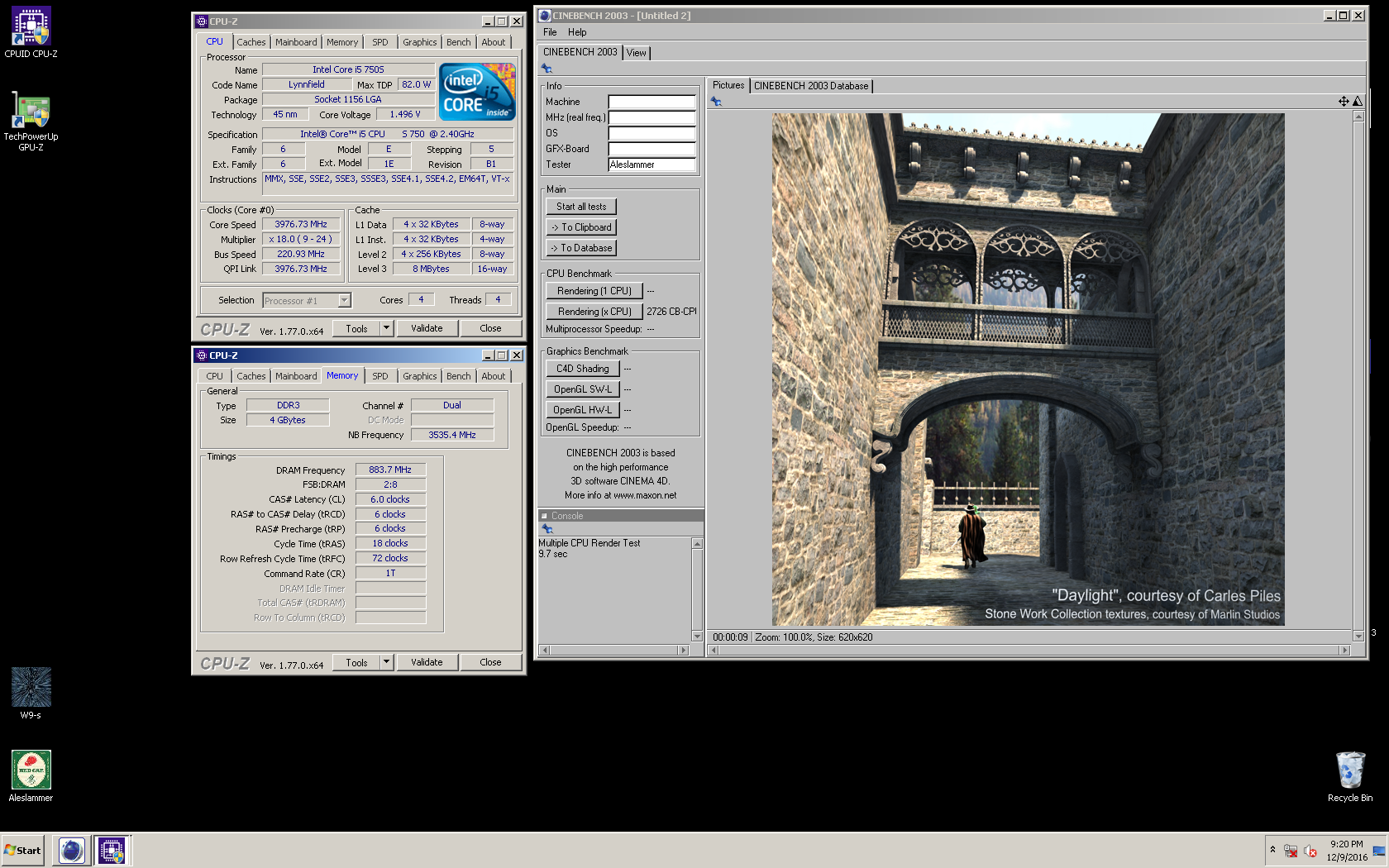Click picture panel vertical scrollbar up arrow
Screen dimensions: 1389x868
tap(1358, 117)
